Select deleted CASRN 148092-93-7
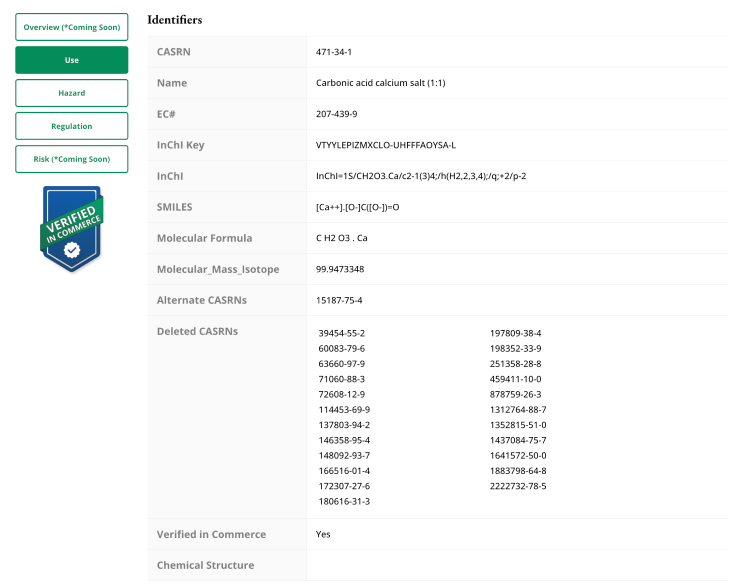This screenshot has height=585, width=739. [344, 456]
